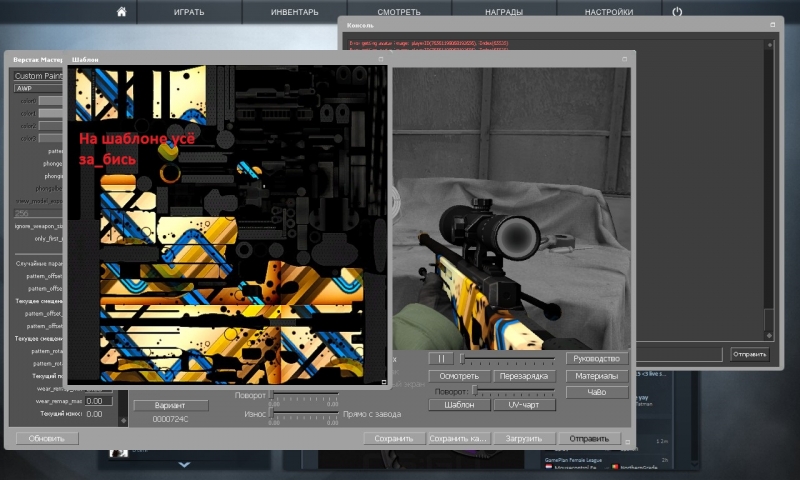This screenshot has height=480, width=800.
Task: Click the 0000724C variant code text
Action: 170,419
